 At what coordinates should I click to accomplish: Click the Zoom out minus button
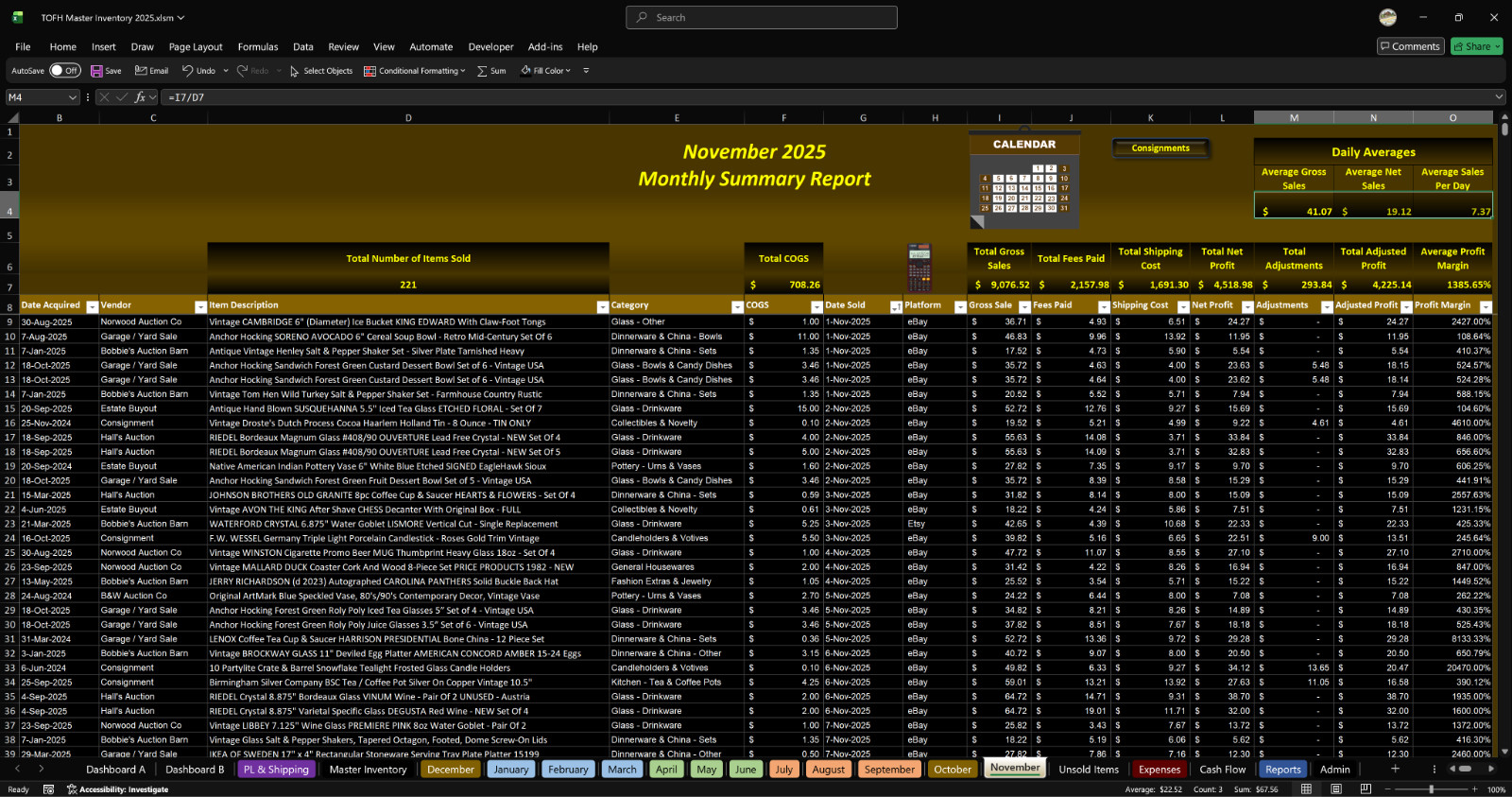1387,789
